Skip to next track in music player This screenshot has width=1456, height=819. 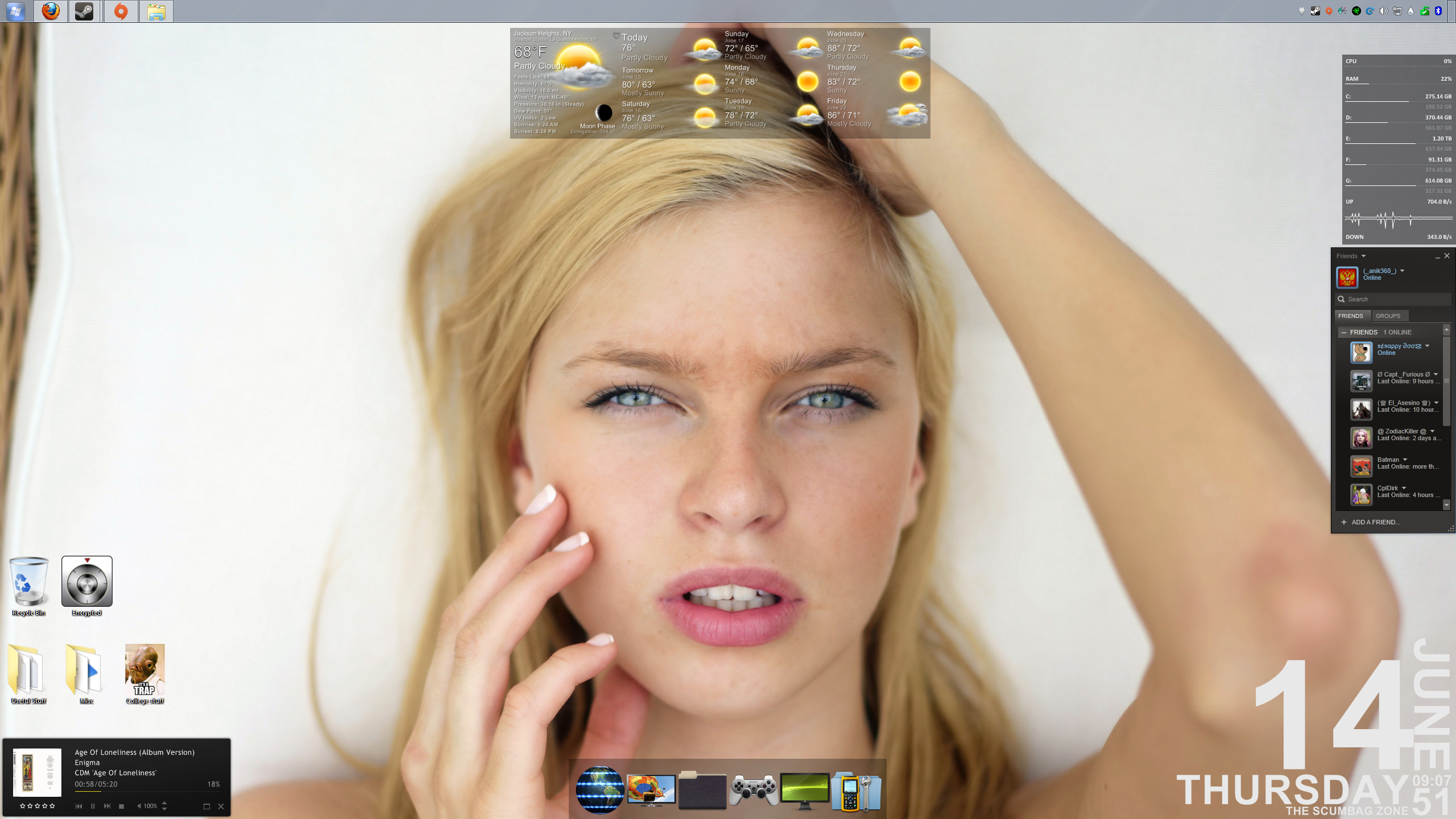(x=107, y=806)
